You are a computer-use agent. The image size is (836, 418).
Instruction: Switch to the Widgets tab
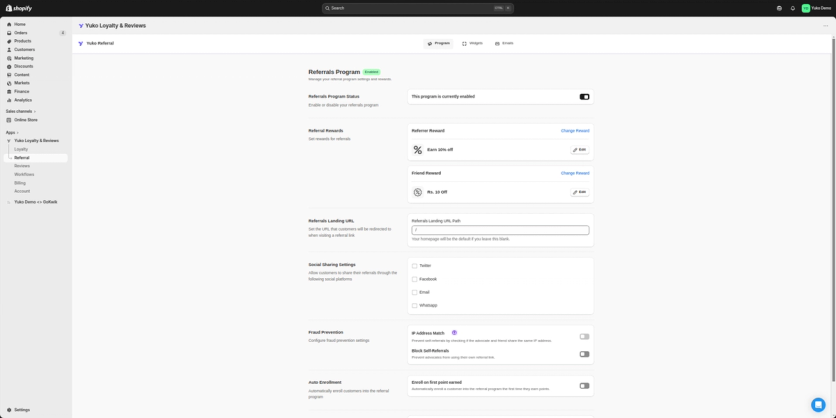pyautogui.click(x=472, y=43)
